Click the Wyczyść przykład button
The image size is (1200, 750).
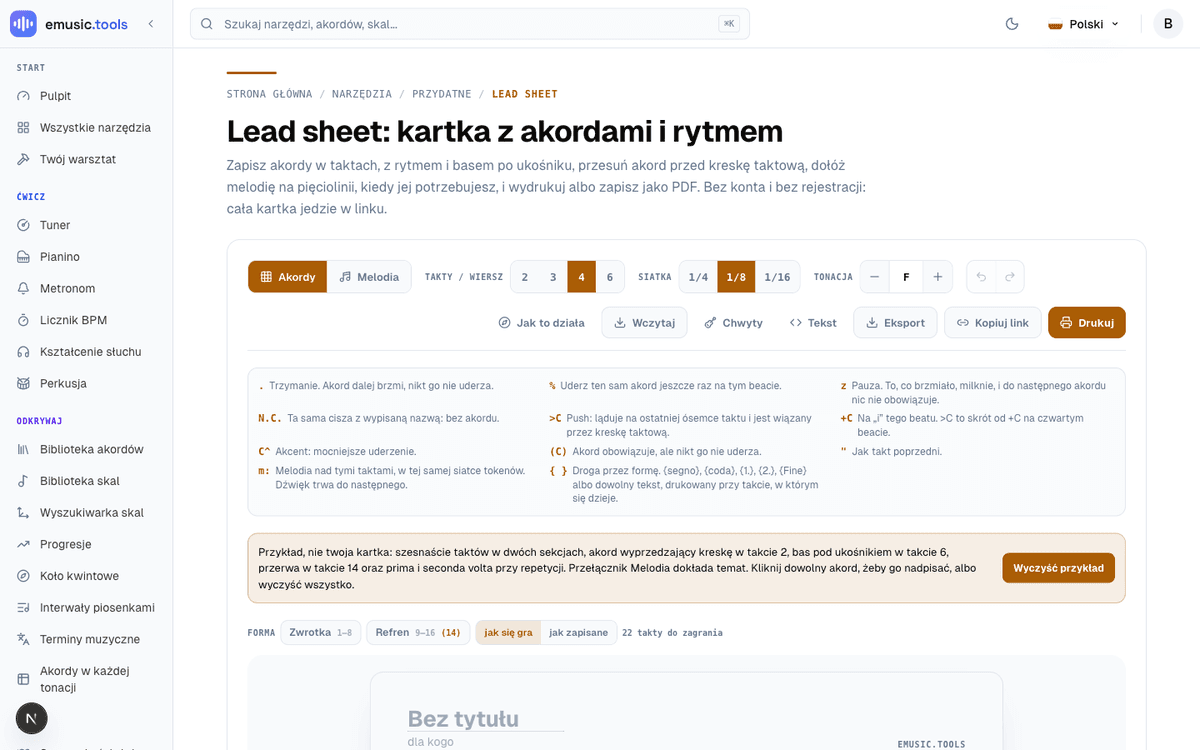pyautogui.click(x=1058, y=568)
